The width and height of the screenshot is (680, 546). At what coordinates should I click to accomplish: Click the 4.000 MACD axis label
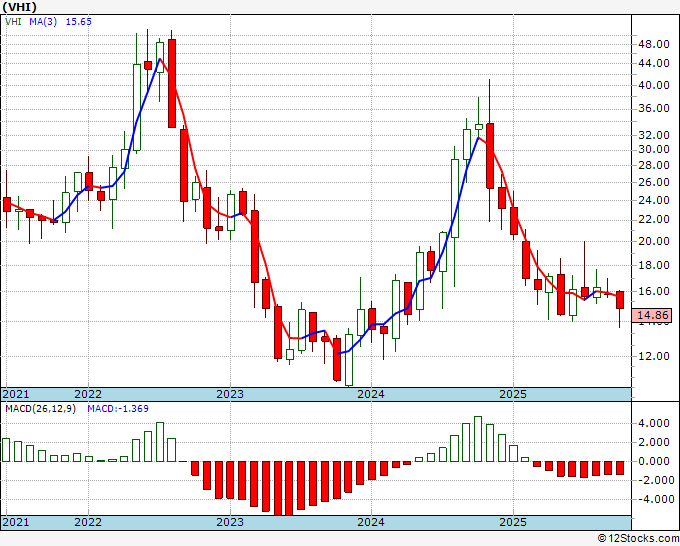pyautogui.click(x=654, y=424)
